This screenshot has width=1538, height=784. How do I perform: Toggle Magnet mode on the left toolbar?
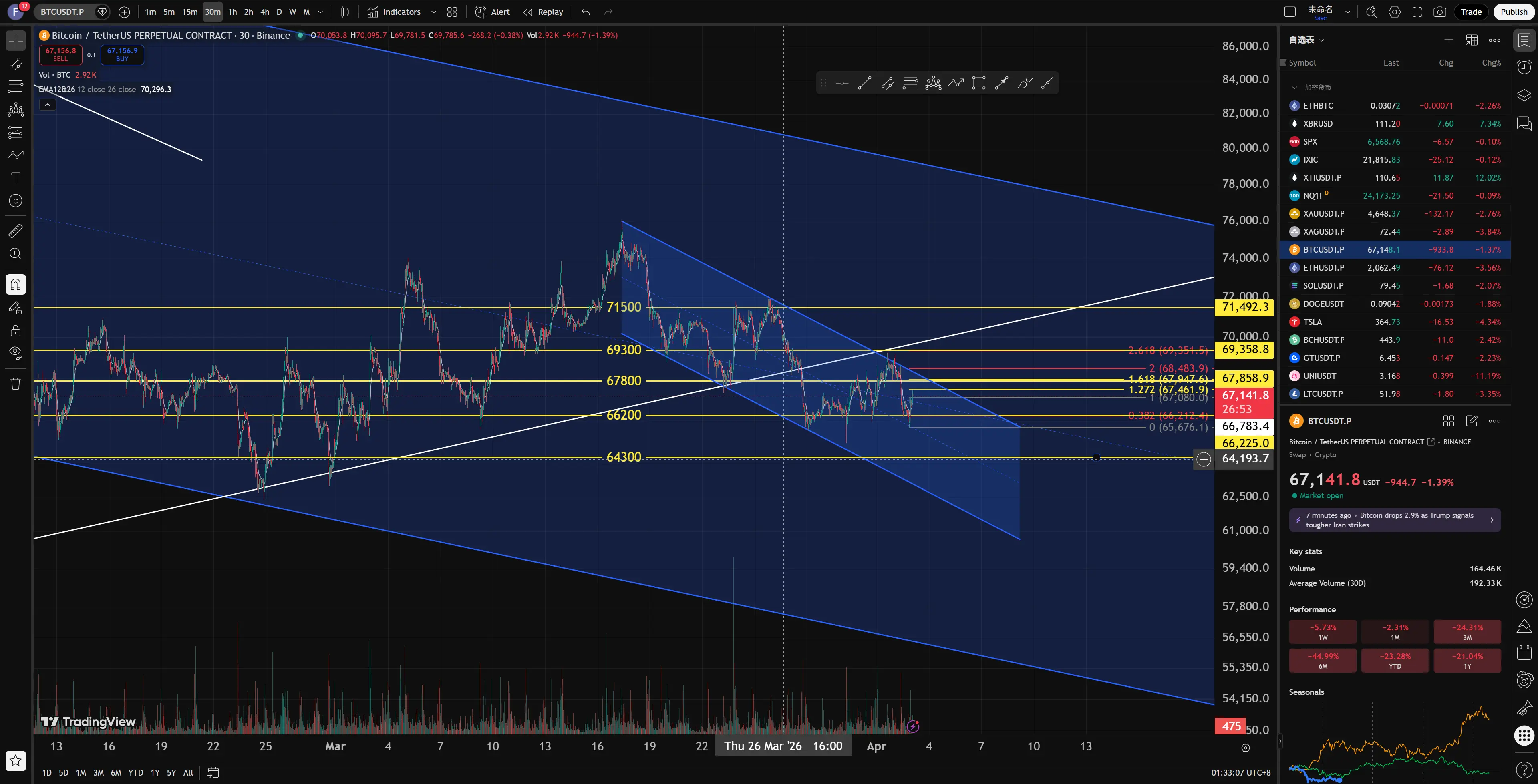tap(16, 284)
